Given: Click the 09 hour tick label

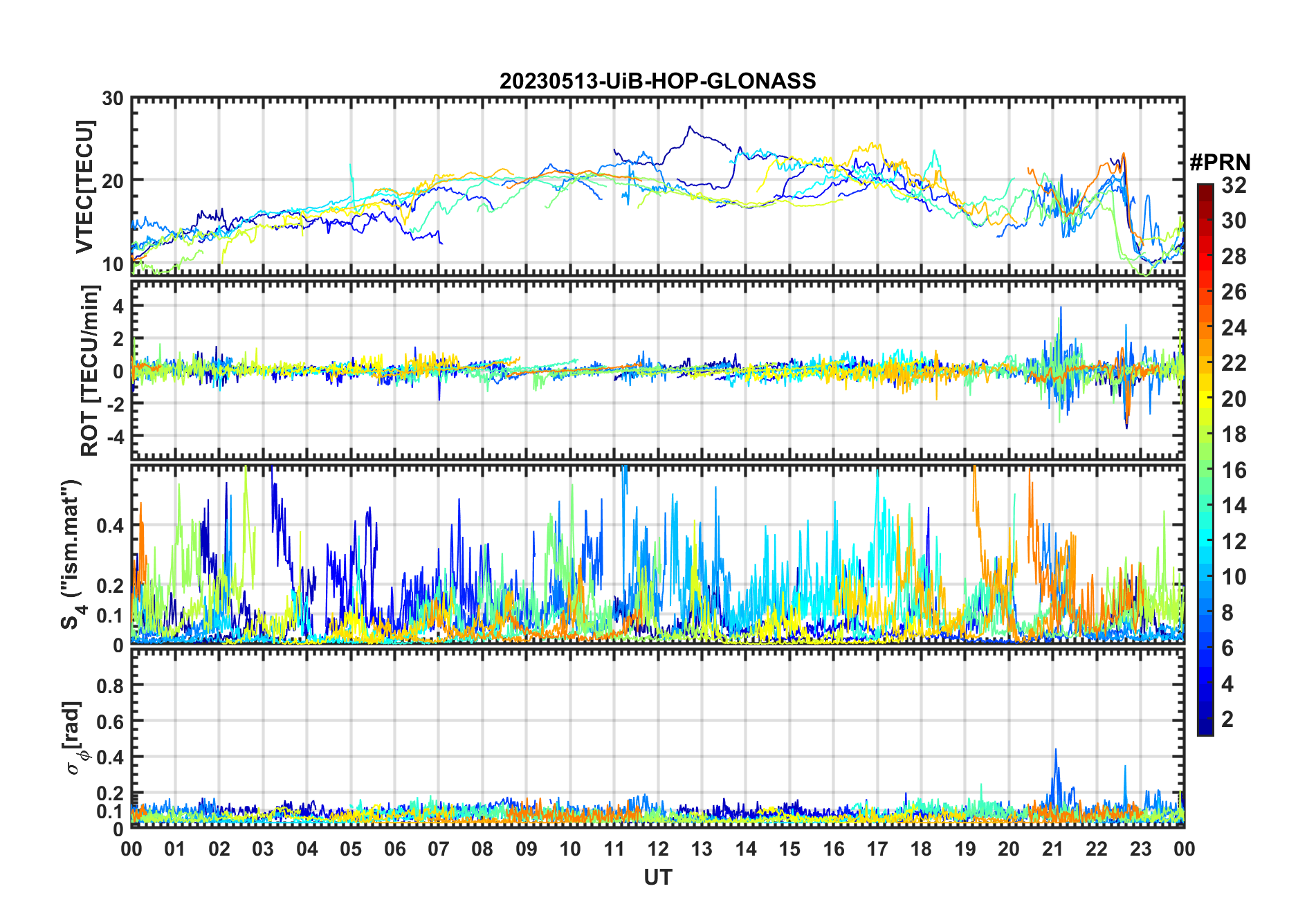Looking at the screenshot, I should 527,848.
